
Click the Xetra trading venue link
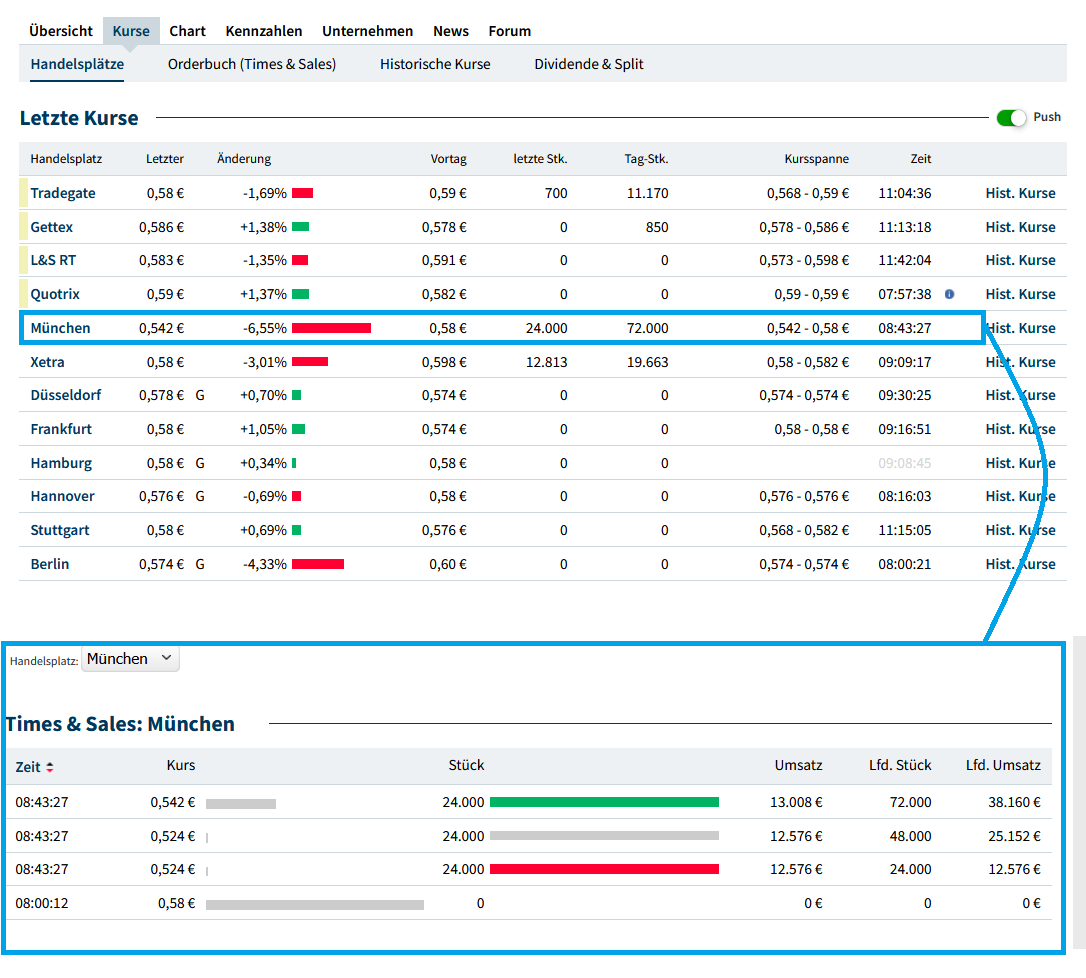(x=47, y=362)
